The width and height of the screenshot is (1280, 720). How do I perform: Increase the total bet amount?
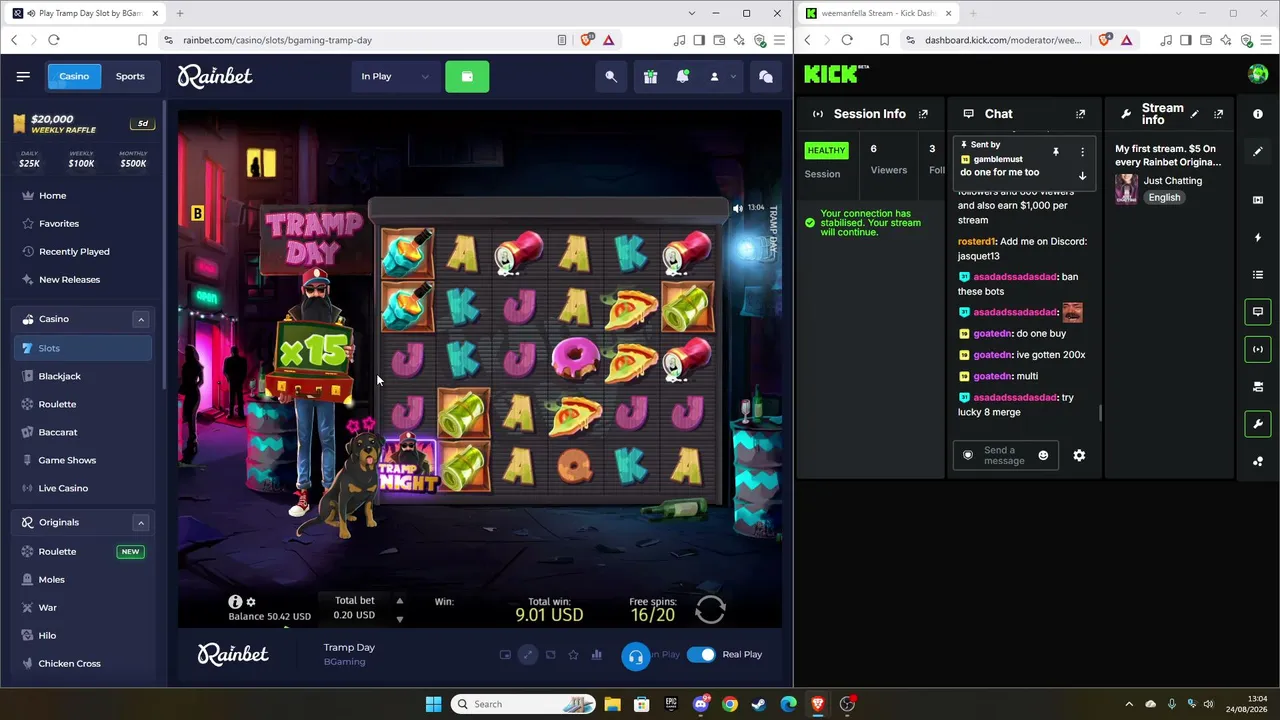pyautogui.click(x=399, y=601)
